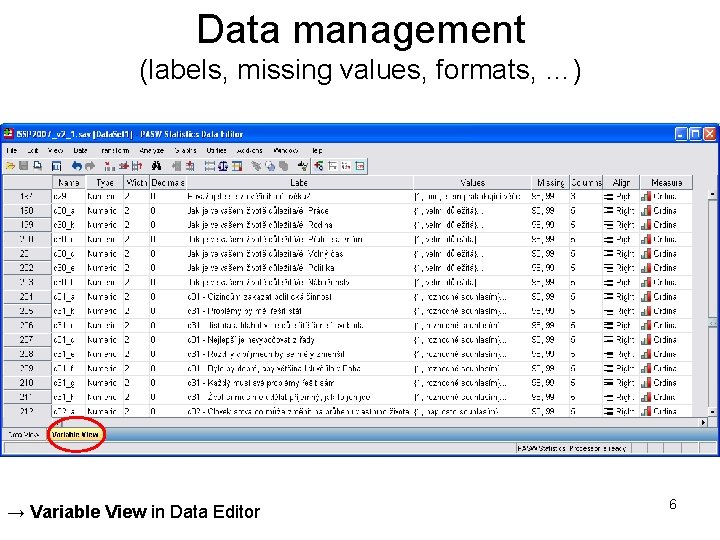Select the variable name cell c31_a

[x=68, y=297]
